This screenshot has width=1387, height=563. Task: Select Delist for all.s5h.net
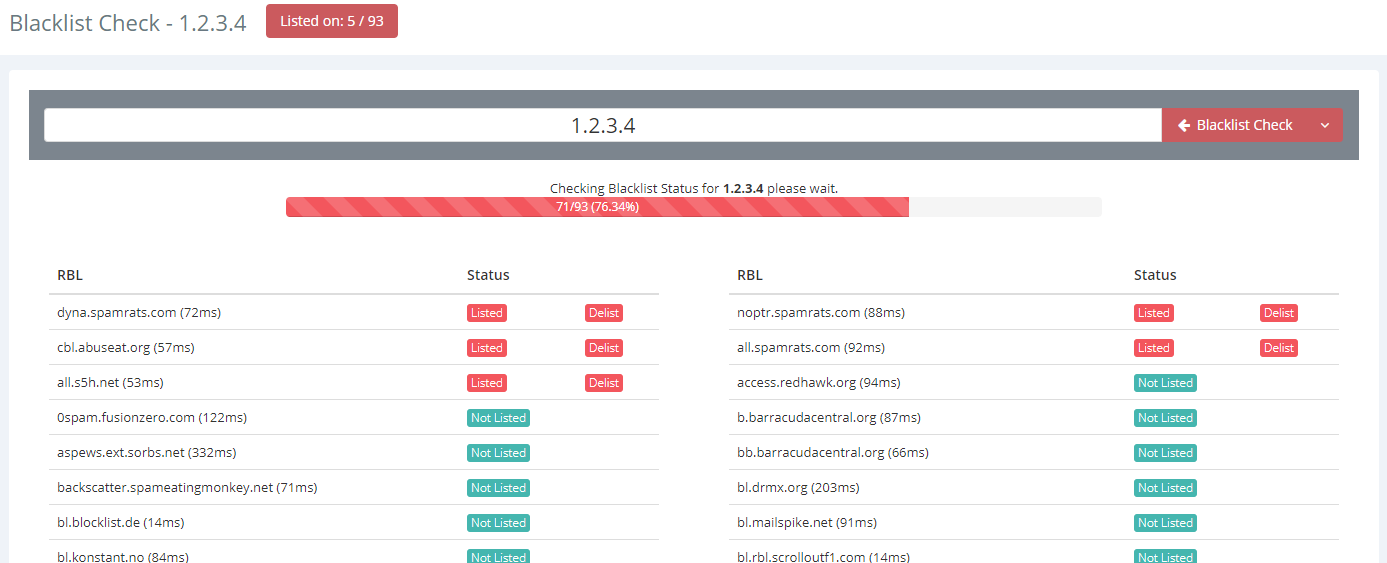(604, 383)
